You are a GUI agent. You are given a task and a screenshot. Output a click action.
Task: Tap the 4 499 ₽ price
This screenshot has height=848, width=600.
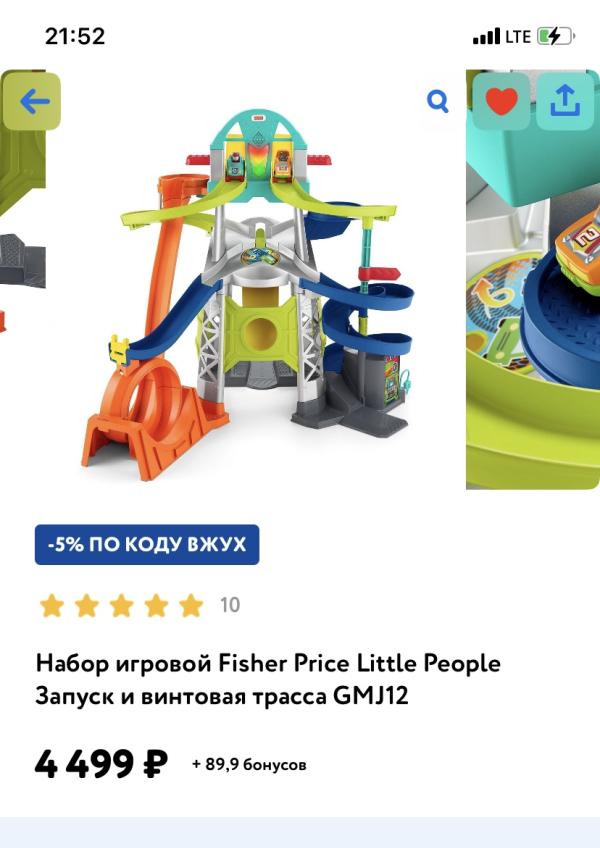click(x=101, y=764)
